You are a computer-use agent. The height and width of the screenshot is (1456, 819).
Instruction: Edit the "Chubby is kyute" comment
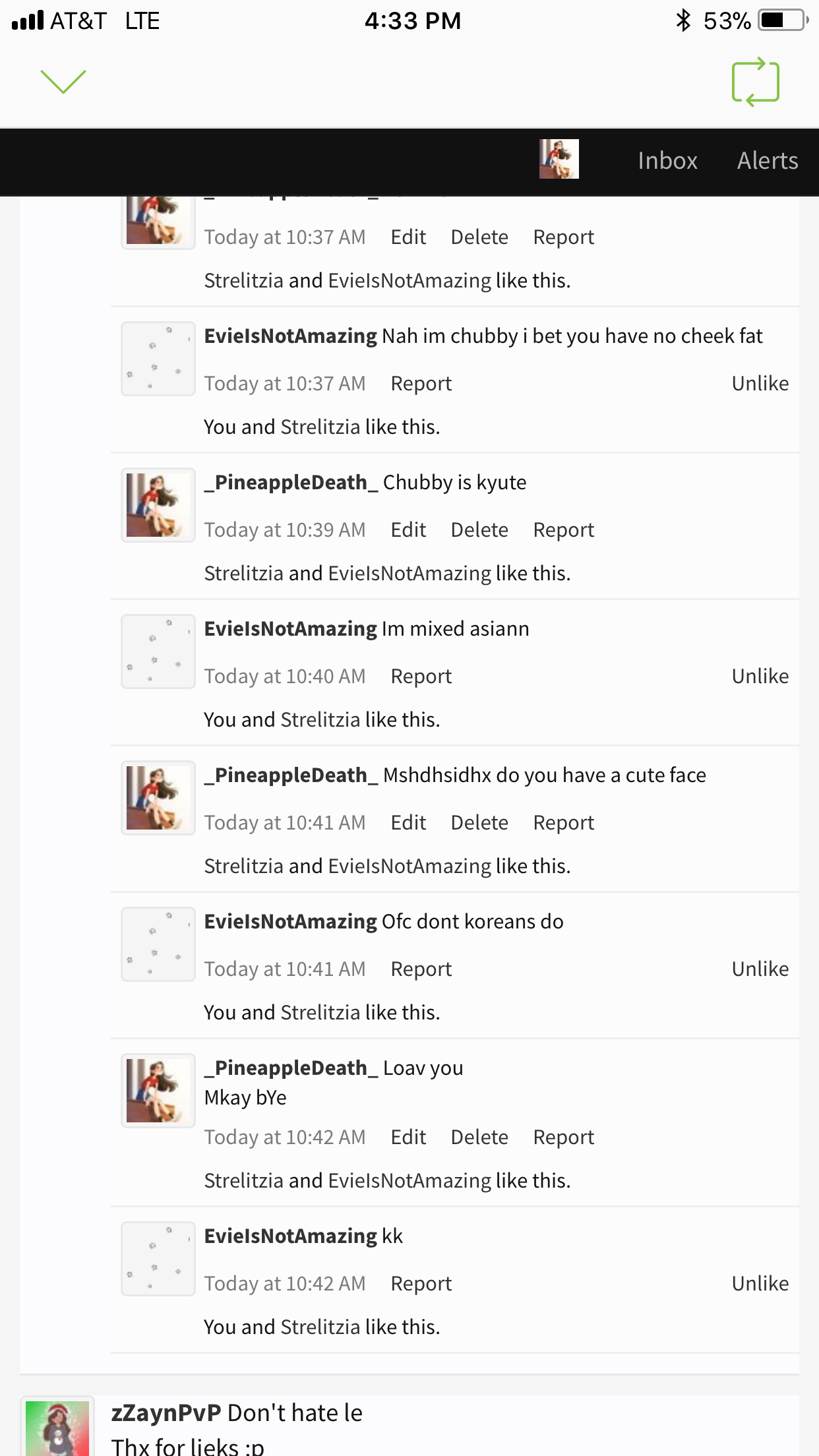[408, 530]
